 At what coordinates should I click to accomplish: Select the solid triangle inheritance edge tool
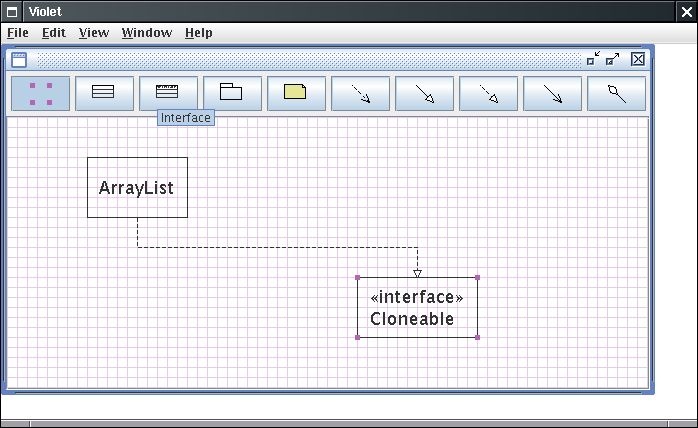[425, 94]
